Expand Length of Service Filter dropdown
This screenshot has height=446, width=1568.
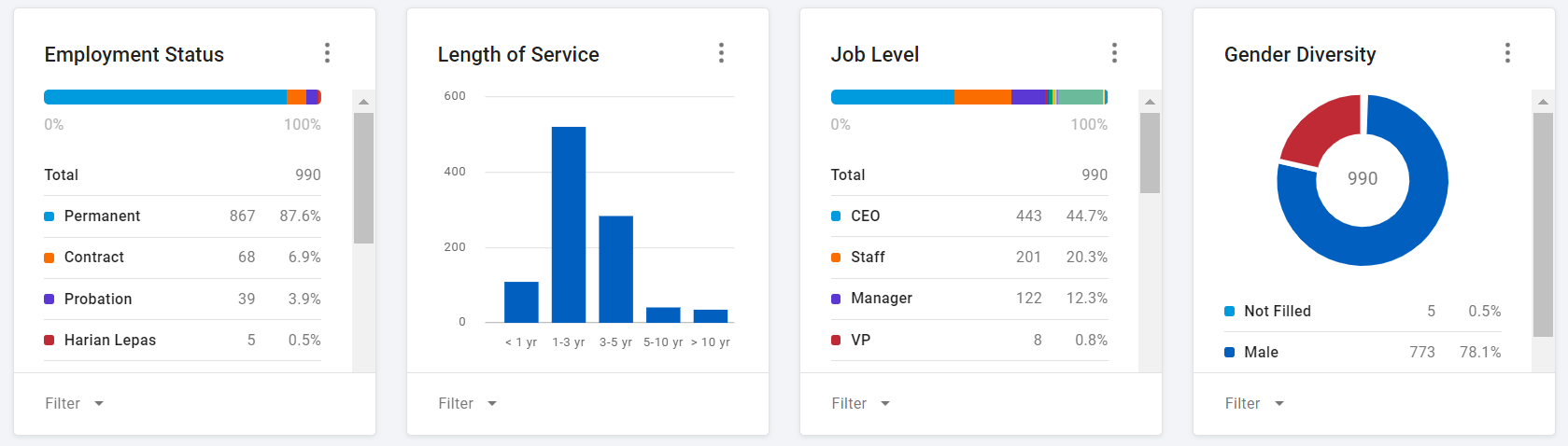coord(468,403)
